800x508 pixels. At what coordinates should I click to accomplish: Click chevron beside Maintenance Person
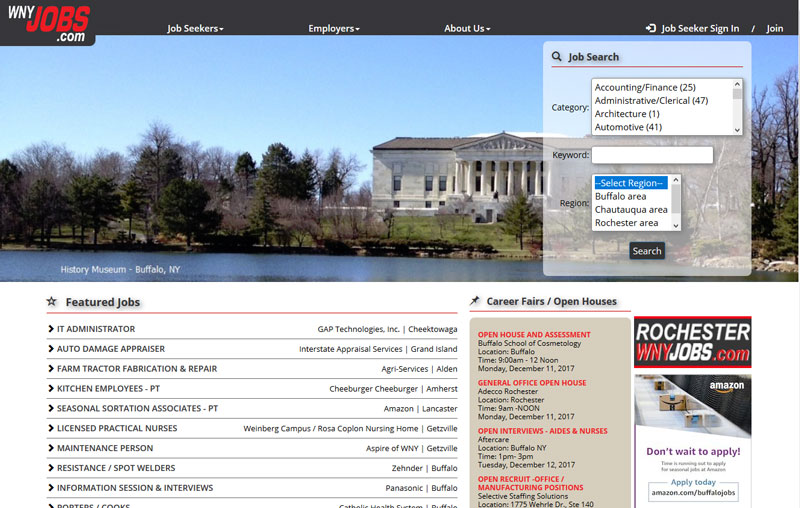click(51, 448)
